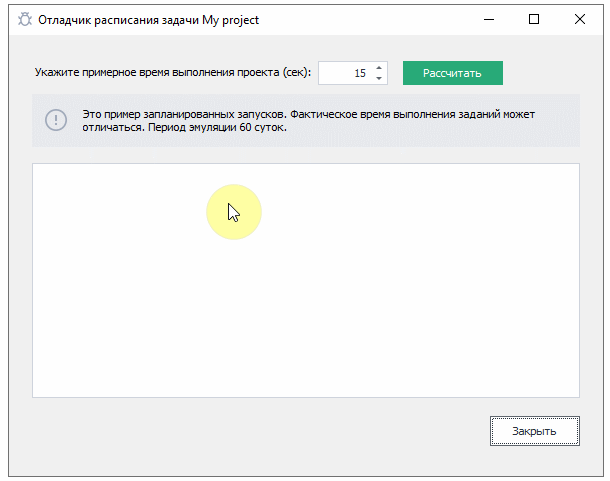Maximize the schedule debugger window
Viewport: 610px width, 481px height.
point(534,19)
